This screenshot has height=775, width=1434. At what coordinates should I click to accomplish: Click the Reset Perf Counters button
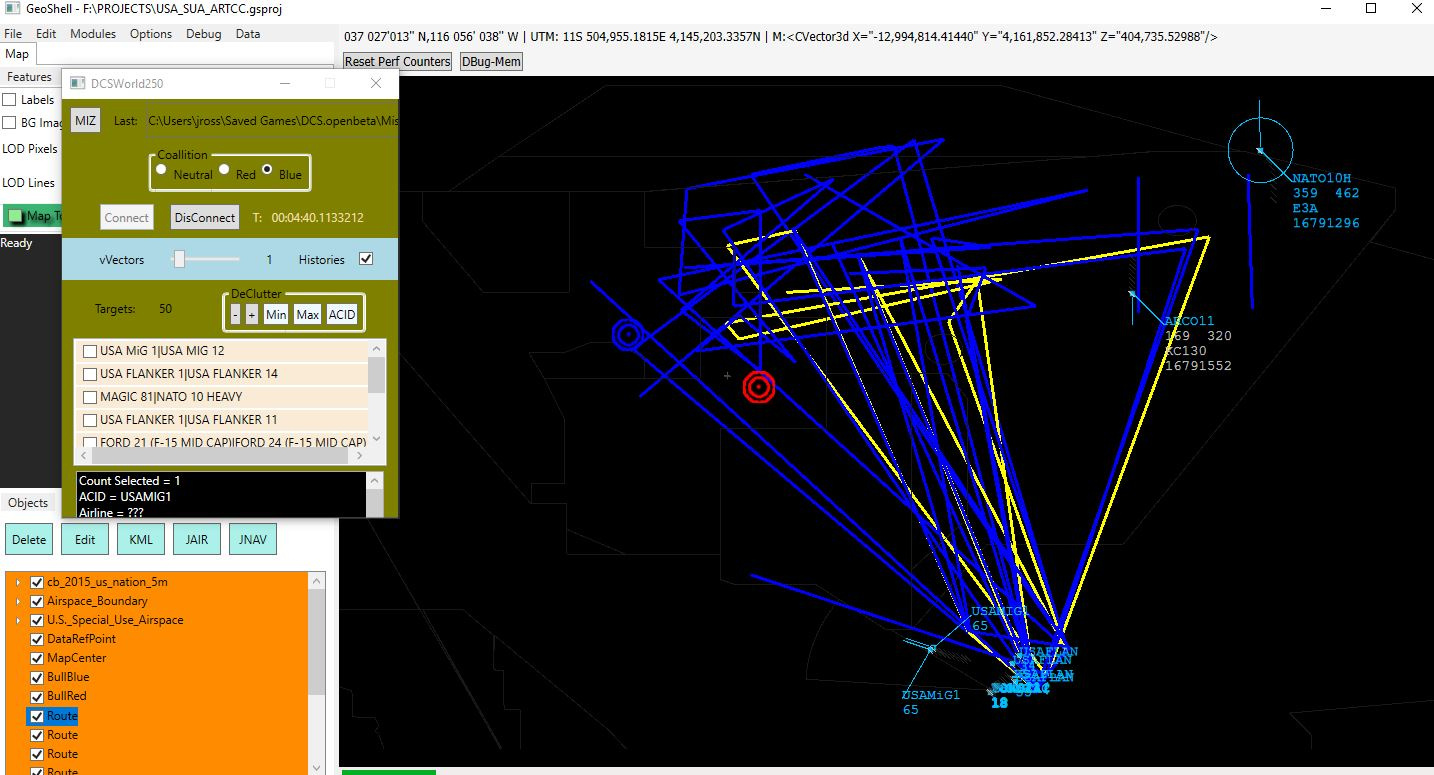(397, 62)
